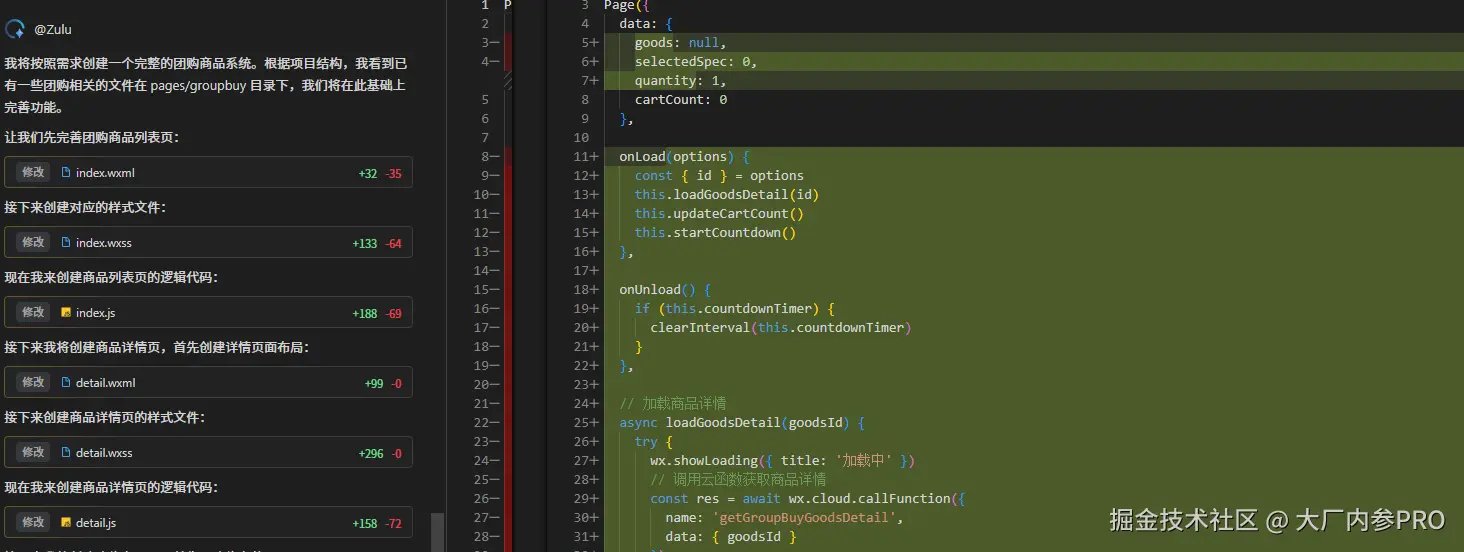The image size is (1464, 552).
Task: Click the 'data: { goodsId }' code line
Action: 730,536
